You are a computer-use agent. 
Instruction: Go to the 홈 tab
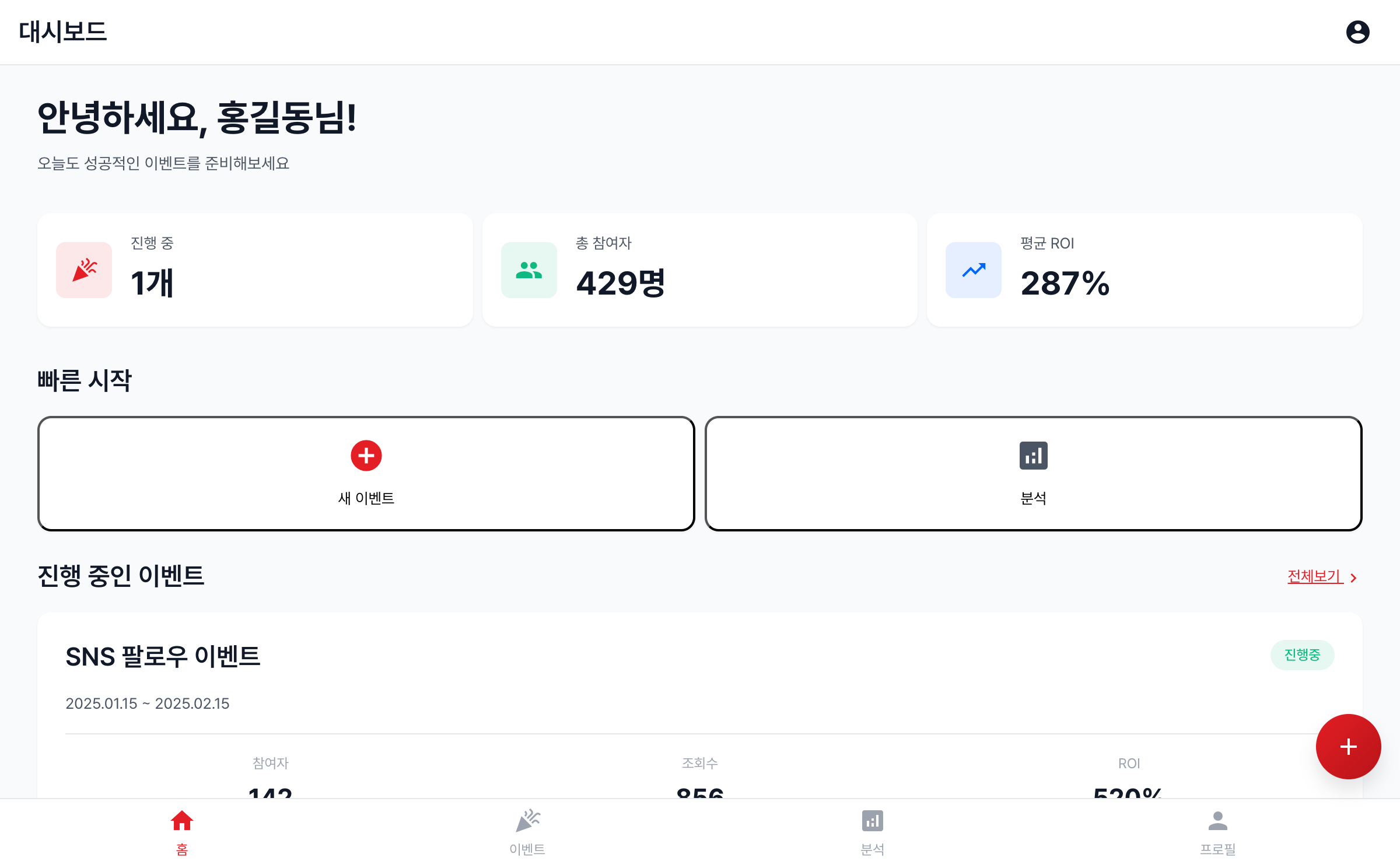pyautogui.click(x=182, y=831)
